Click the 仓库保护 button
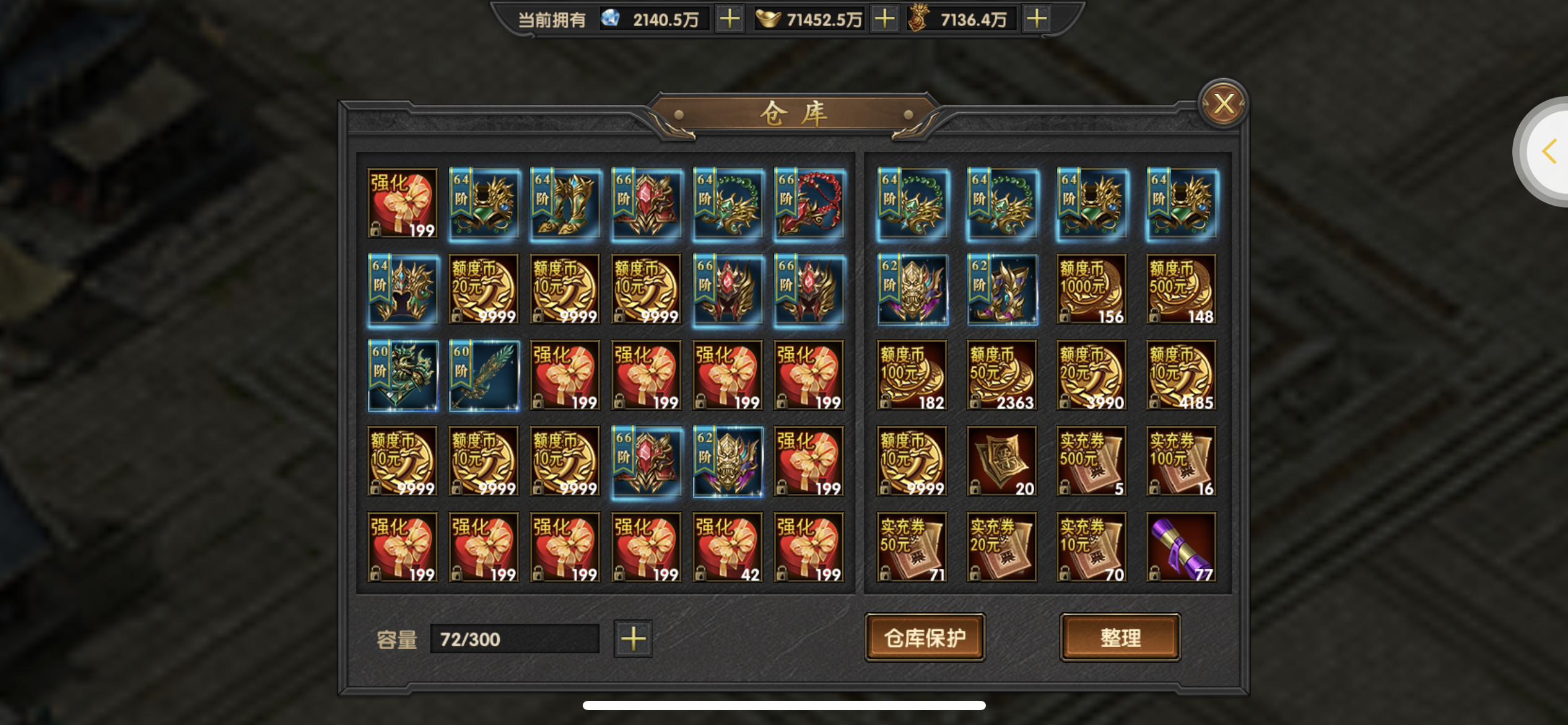1568x725 pixels. [925, 638]
